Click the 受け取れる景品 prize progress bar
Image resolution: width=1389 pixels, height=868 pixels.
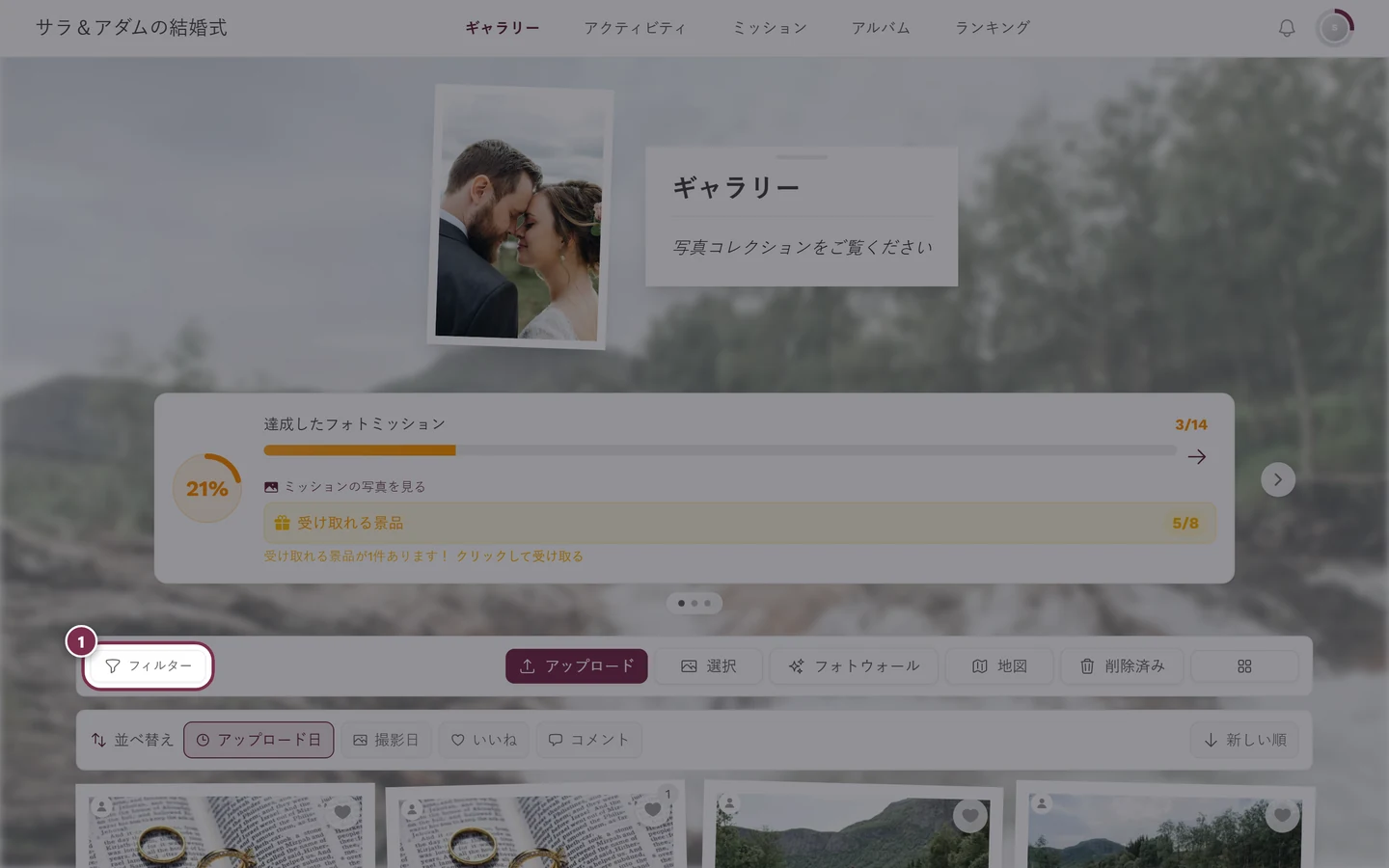tap(740, 523)
